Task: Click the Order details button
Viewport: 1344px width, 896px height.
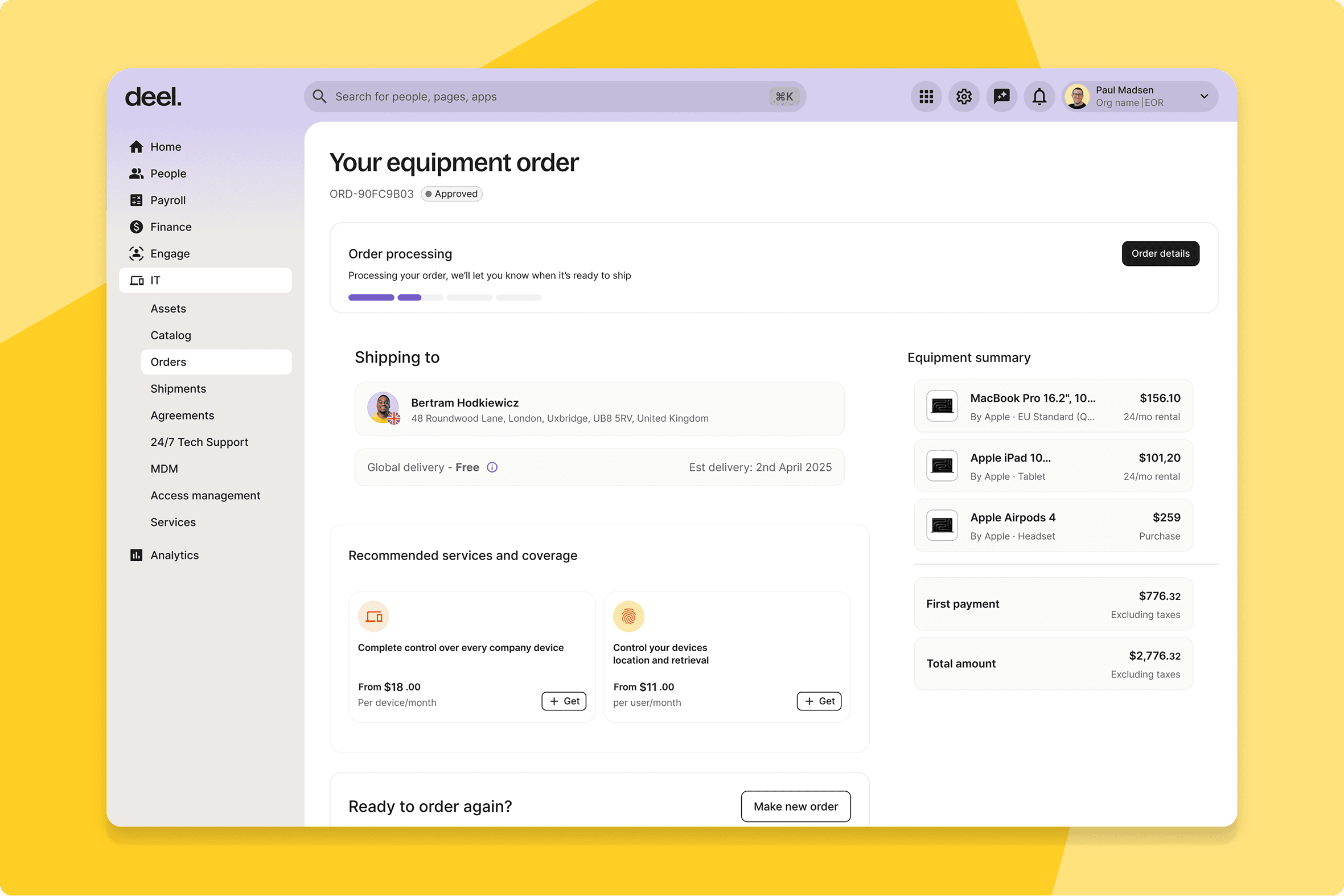Action: (1161, 254)
